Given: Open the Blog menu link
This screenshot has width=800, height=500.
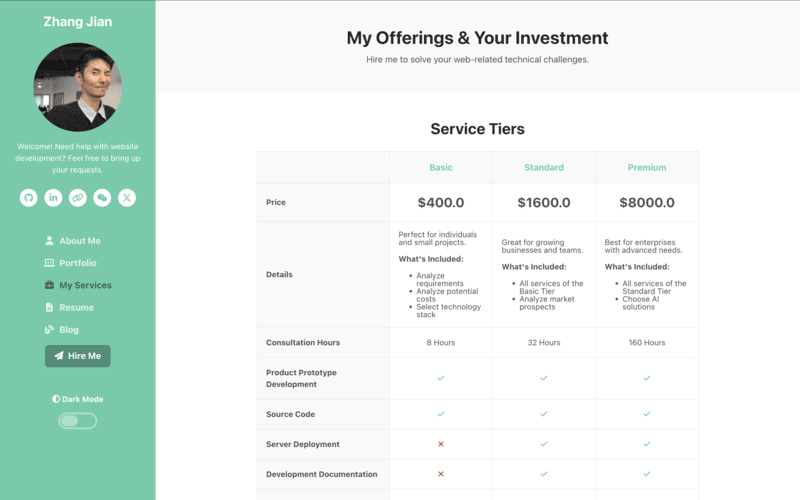Looking at the screenshot, I should [x=69, y=329].
